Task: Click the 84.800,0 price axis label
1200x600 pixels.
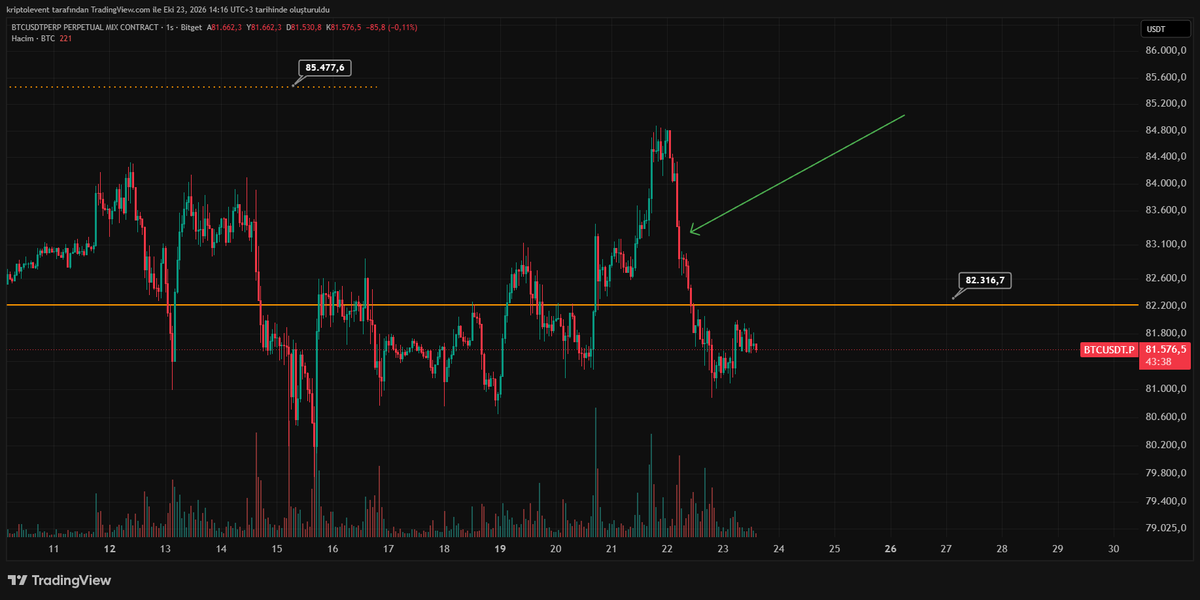Action: (1166, 130)
